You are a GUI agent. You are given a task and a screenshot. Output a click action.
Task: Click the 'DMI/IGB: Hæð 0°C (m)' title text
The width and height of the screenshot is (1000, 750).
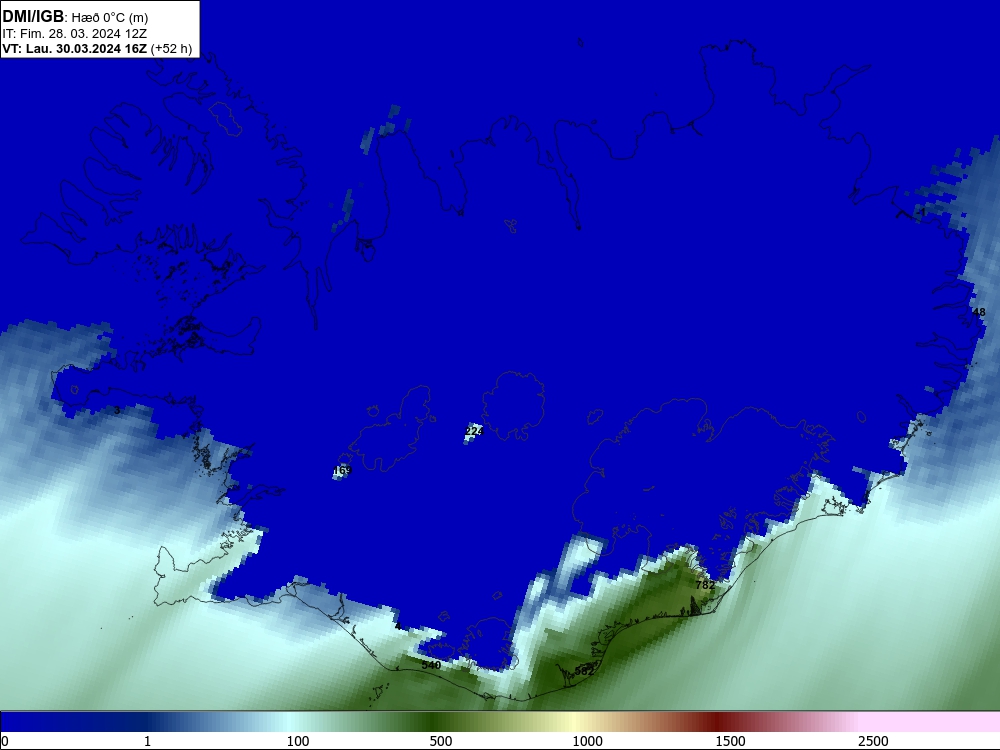pyautogui.click(x=75, y=17)
